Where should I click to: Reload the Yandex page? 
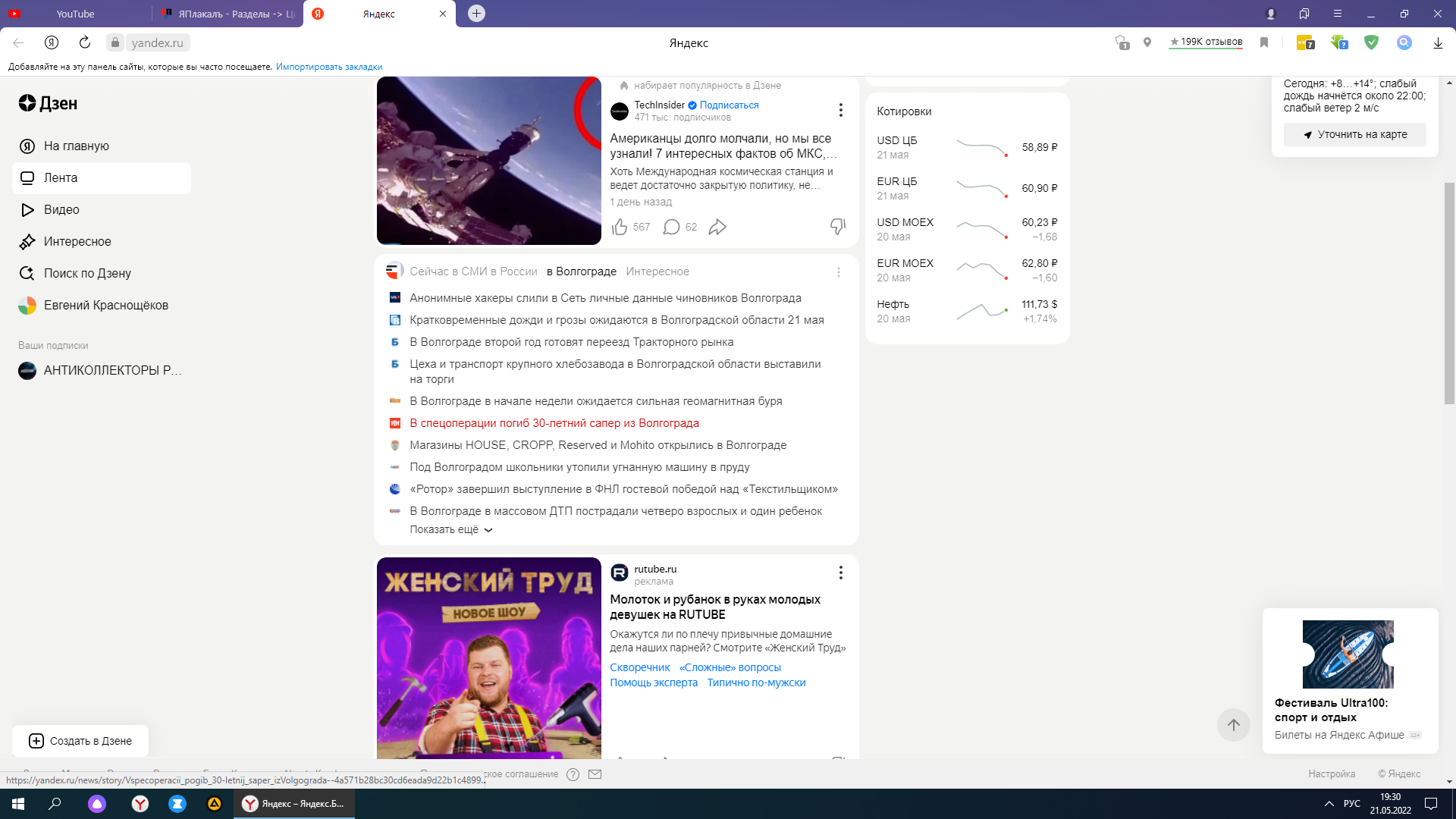tap(85, 42)
